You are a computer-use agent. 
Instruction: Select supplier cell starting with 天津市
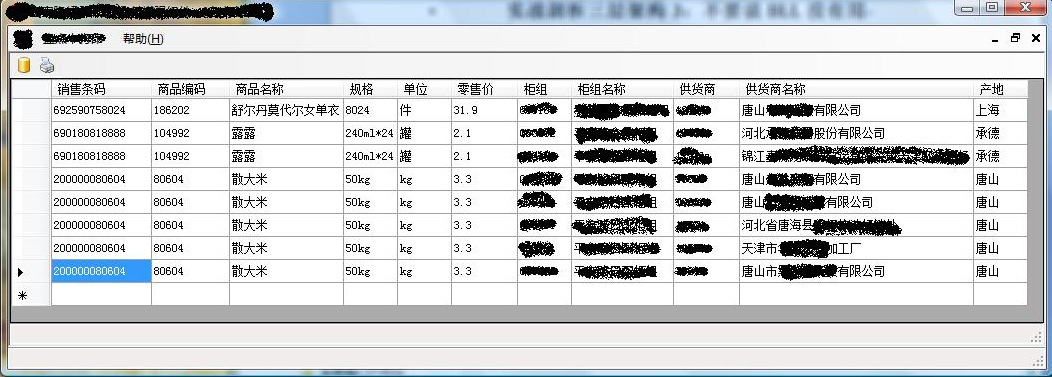click(856, 249)
